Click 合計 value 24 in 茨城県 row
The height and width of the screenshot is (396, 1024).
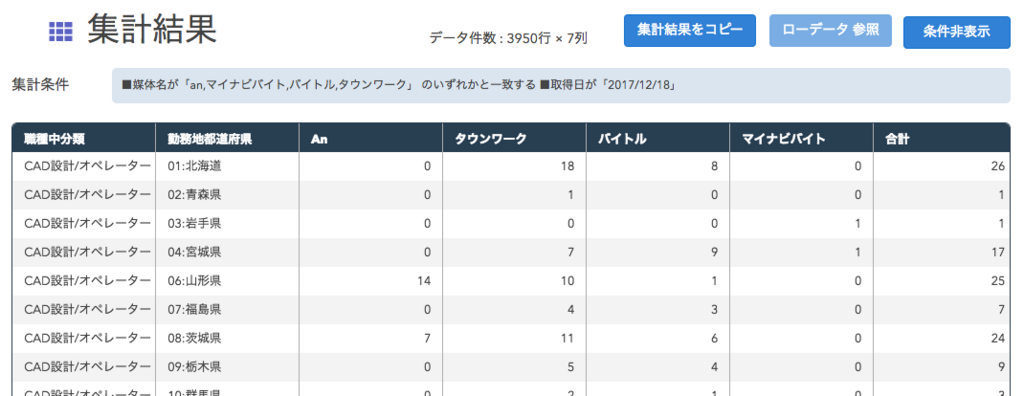pos(997,338)
